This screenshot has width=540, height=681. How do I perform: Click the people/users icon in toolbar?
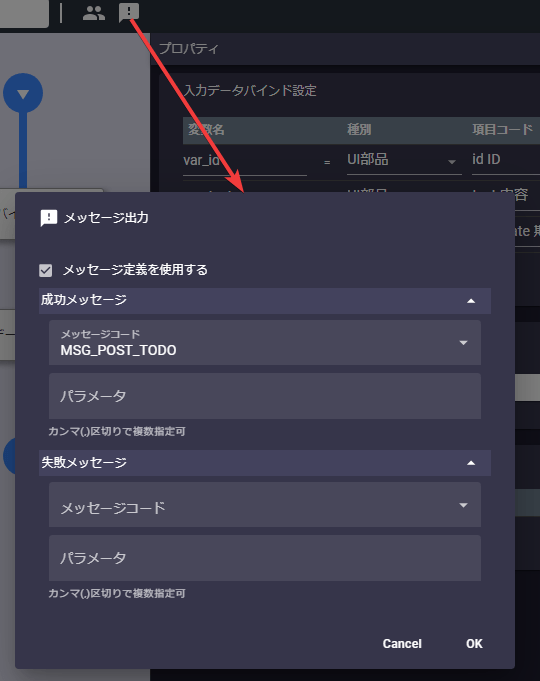coord(94,13)
